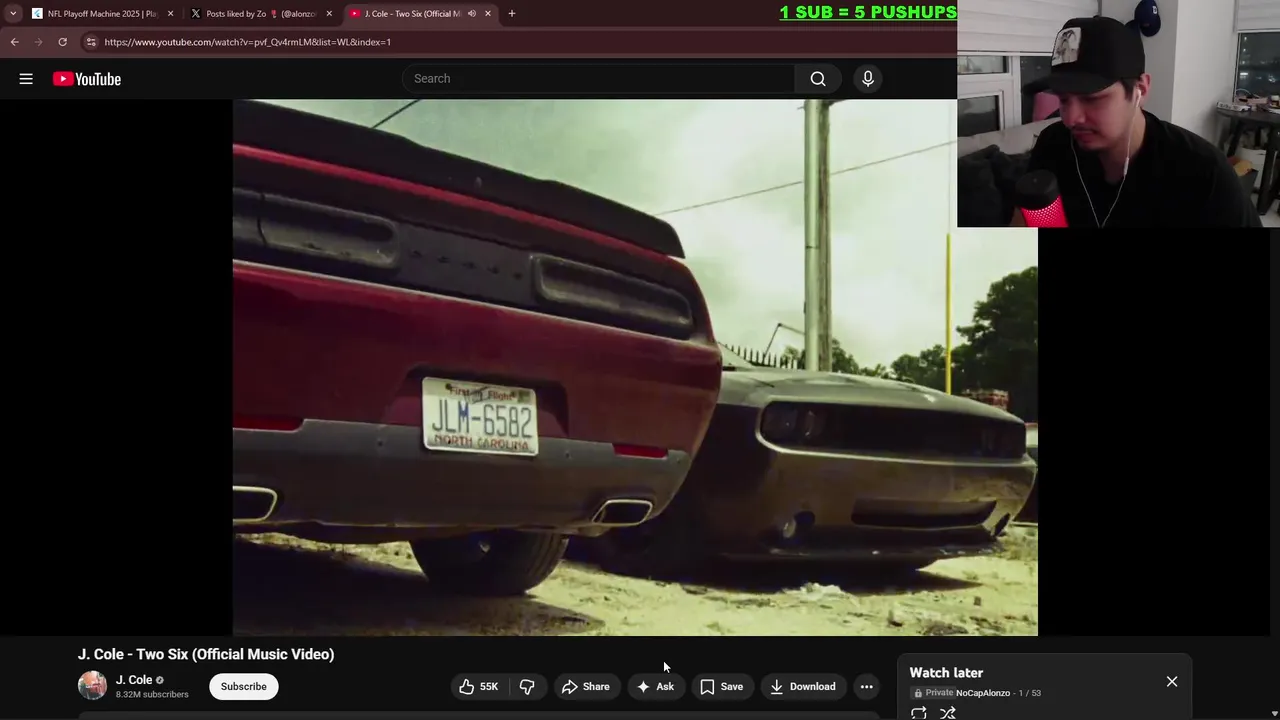Image resolution: width=1280 pixels, height=720 pixels.
Task: Click the video title text
Action: point(206,654)
